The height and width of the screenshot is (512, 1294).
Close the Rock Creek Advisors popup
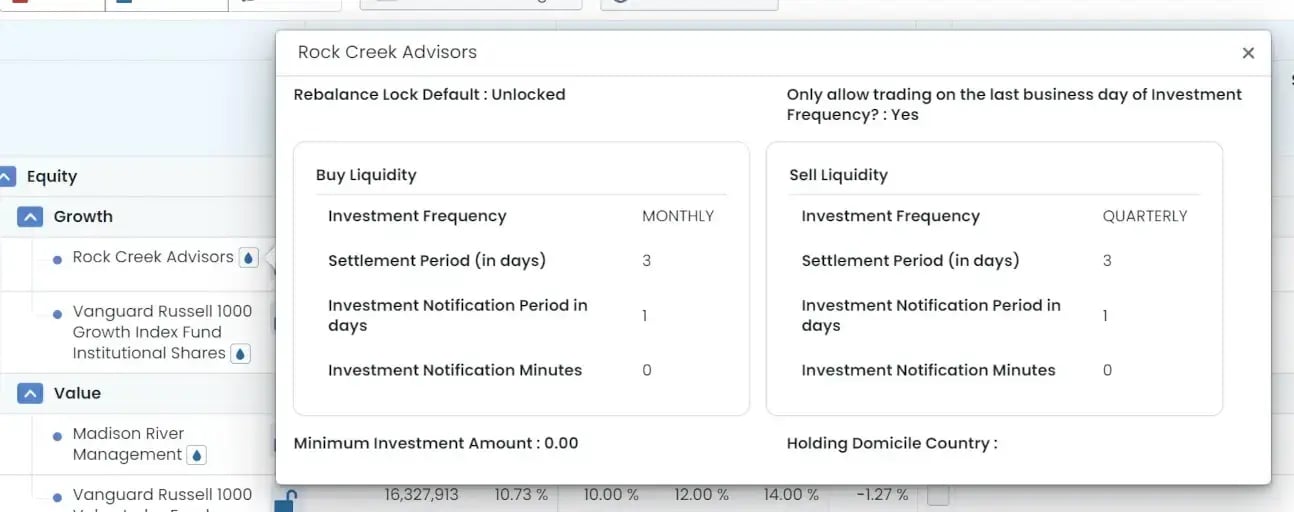click(x=1248, y=53)
